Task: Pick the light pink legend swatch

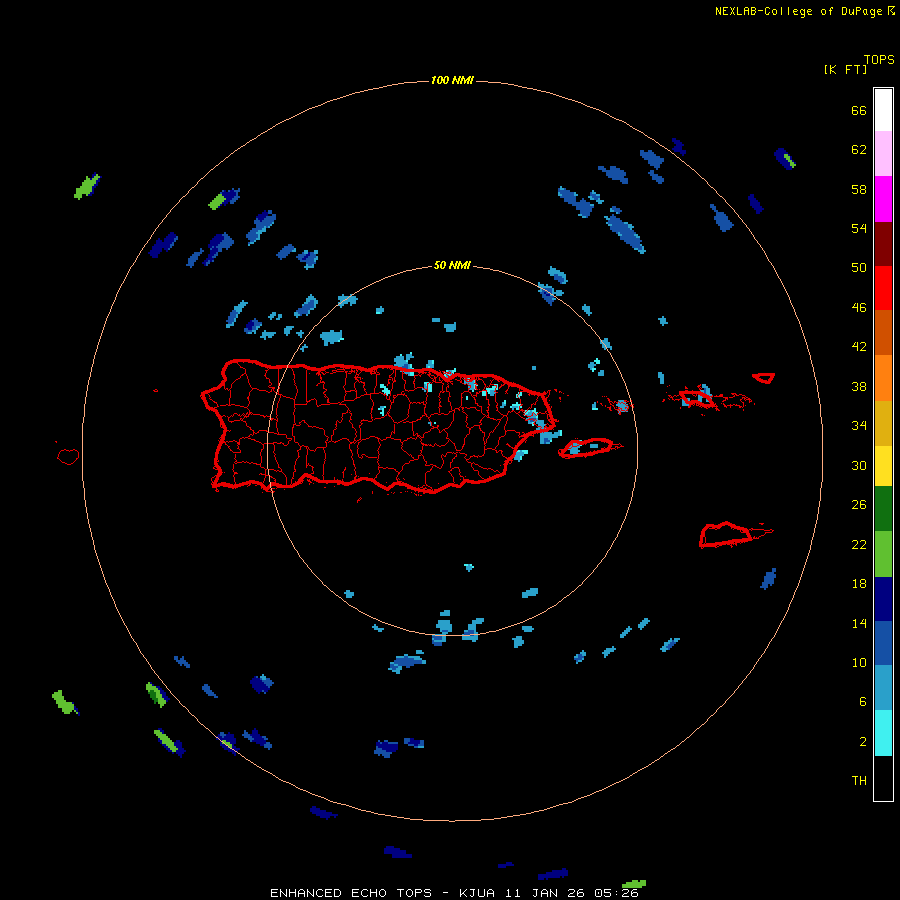Action: tap(883, 153)
